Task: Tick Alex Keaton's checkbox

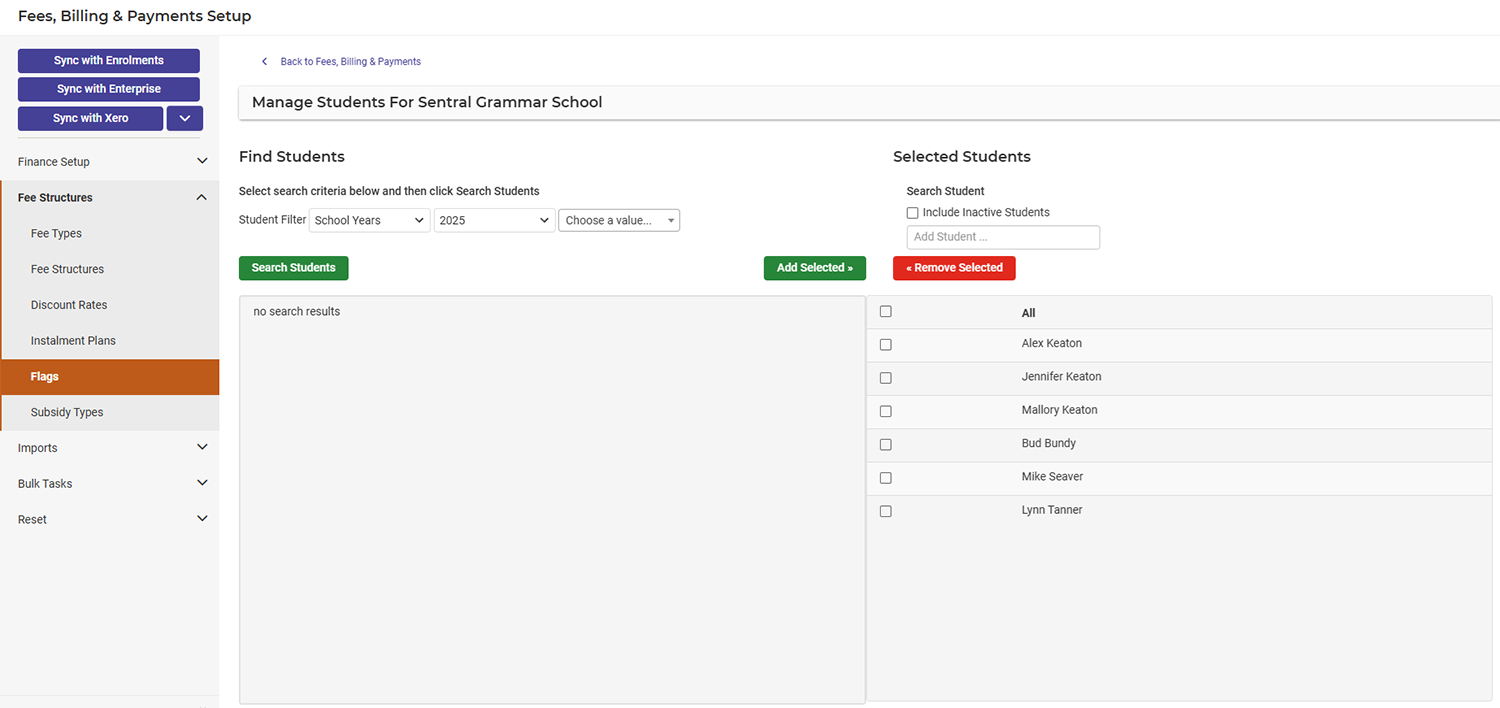Action: 885,344
